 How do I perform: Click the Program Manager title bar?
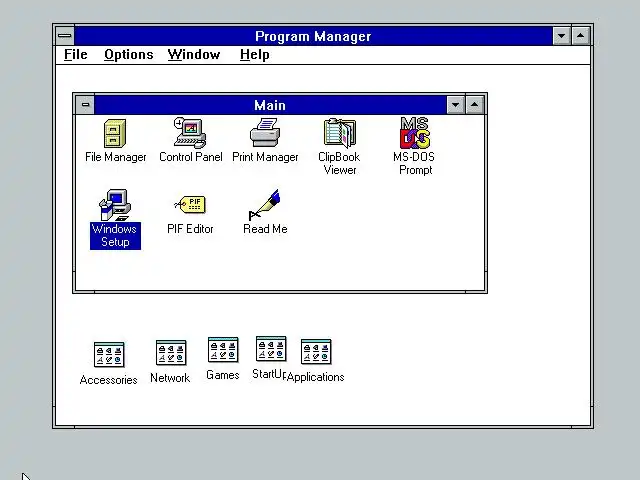(313, 36)
